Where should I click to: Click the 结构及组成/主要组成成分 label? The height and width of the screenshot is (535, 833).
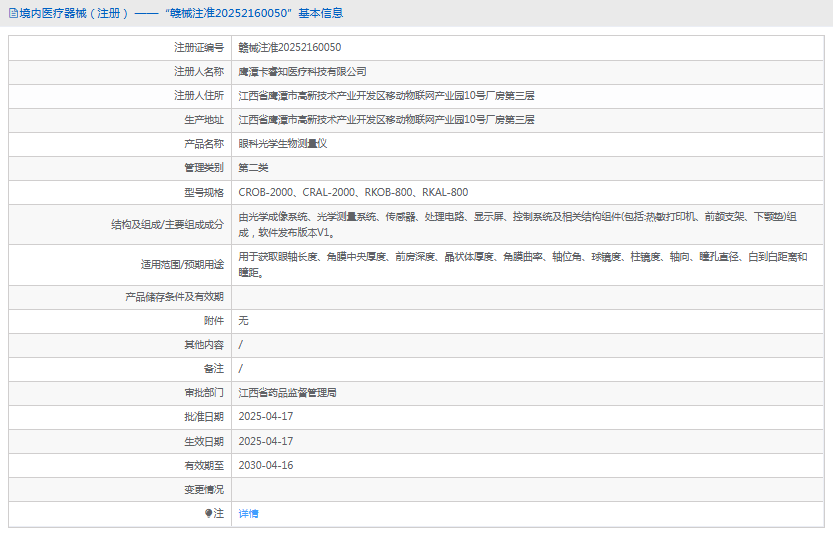coord(167,225)
